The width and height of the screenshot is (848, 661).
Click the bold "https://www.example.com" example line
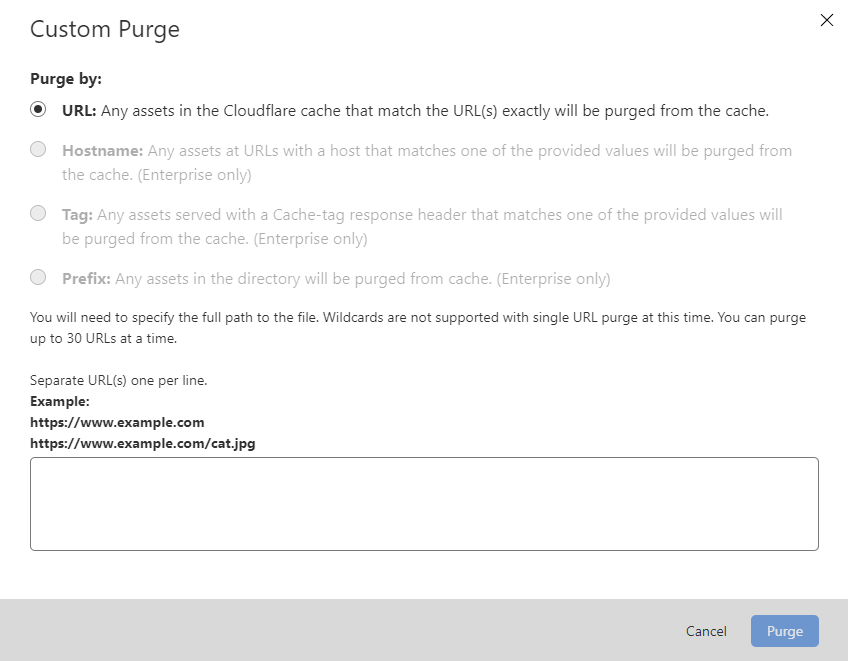[x=117, y=422]
